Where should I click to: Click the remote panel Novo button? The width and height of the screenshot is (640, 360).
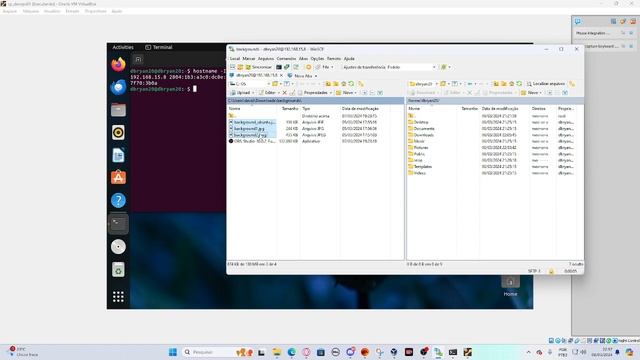531,93
